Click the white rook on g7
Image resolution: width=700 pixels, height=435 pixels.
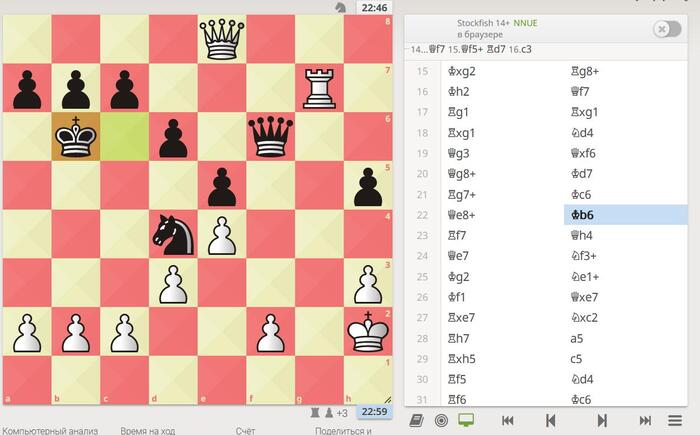[319, 88]
